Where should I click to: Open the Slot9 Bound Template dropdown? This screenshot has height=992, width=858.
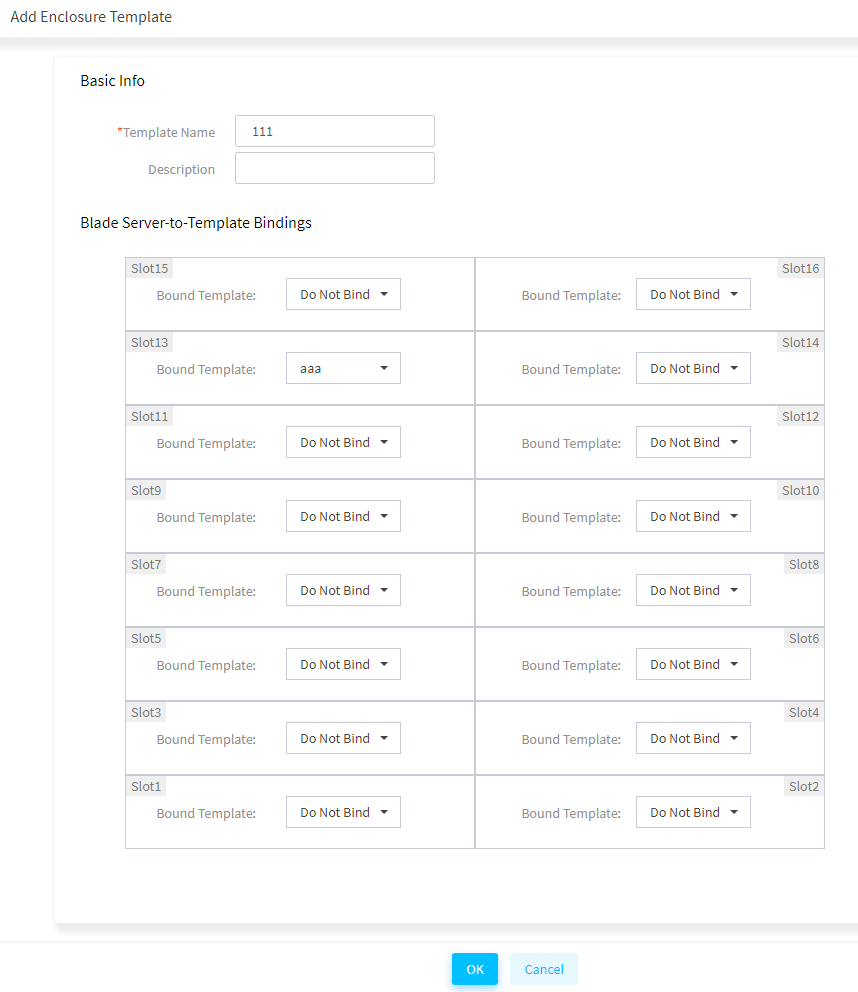click(343, 516)
